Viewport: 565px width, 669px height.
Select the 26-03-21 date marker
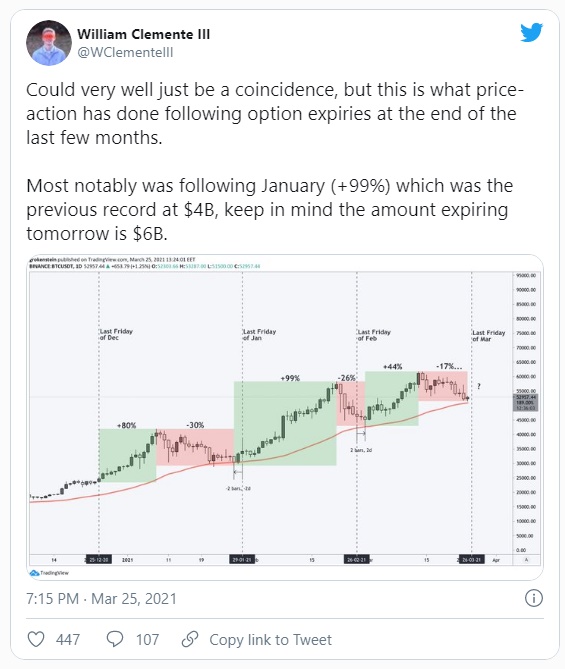pyautogui.click(x=472, y=559)
